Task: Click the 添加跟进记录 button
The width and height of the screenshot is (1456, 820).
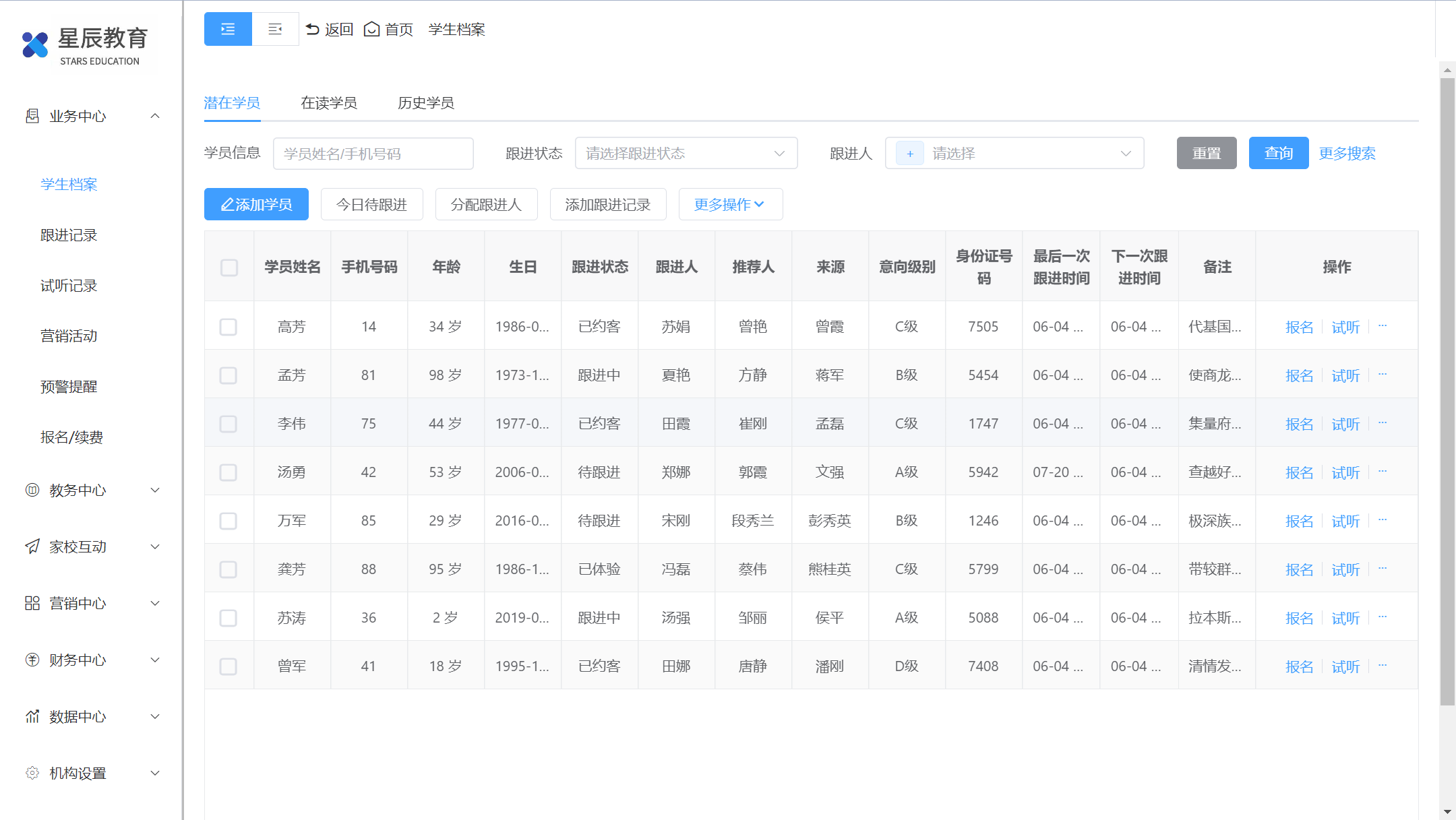Action: (x=608, y=204)
